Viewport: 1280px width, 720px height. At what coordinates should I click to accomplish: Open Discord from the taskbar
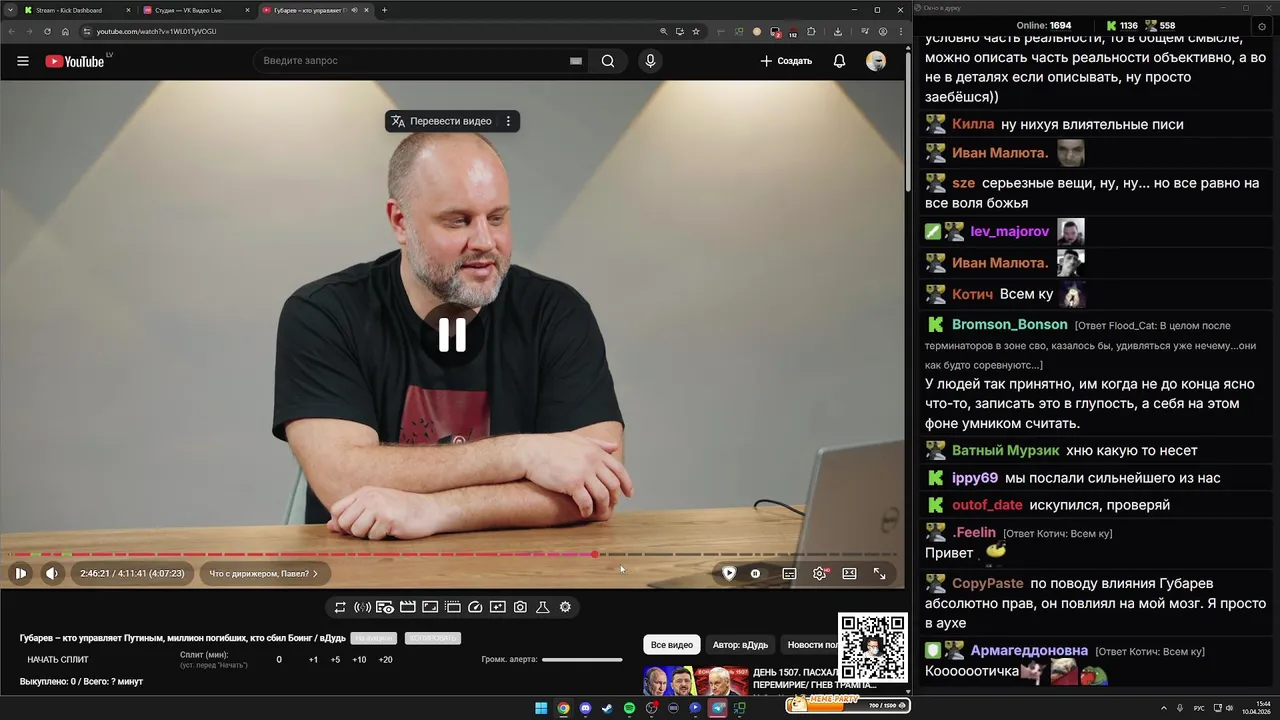coord(585,708)
